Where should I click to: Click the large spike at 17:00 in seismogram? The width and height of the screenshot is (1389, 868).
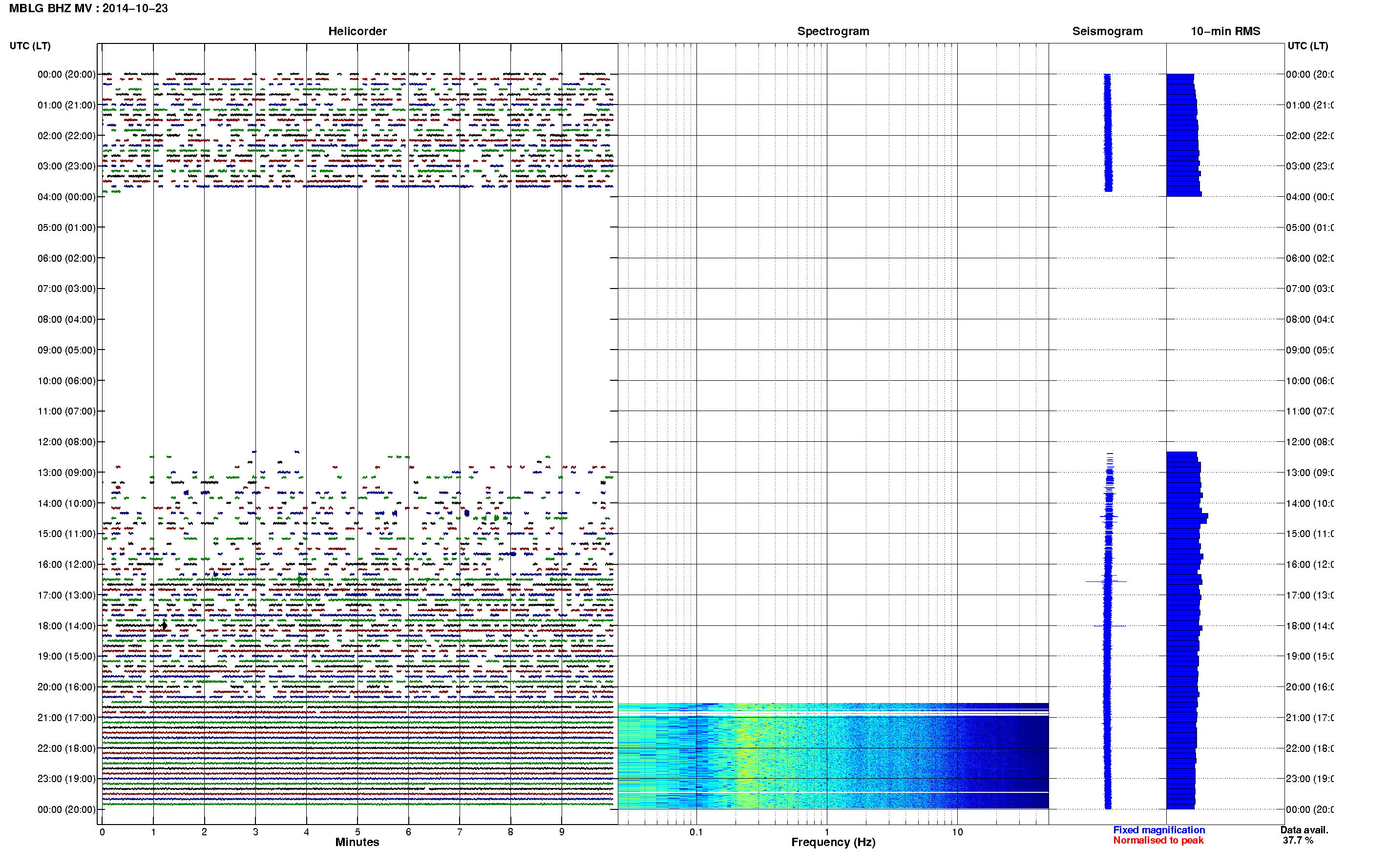click(1106, 581)
